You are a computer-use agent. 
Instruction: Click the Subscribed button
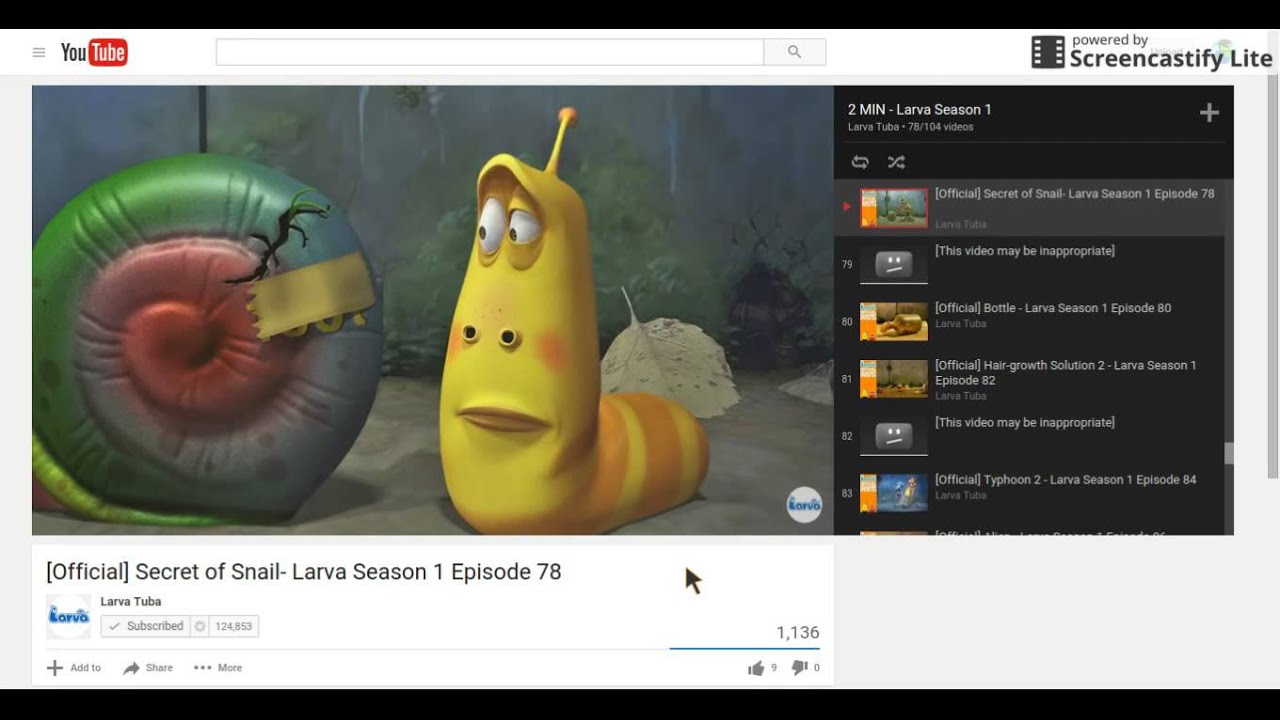point(146,626)
